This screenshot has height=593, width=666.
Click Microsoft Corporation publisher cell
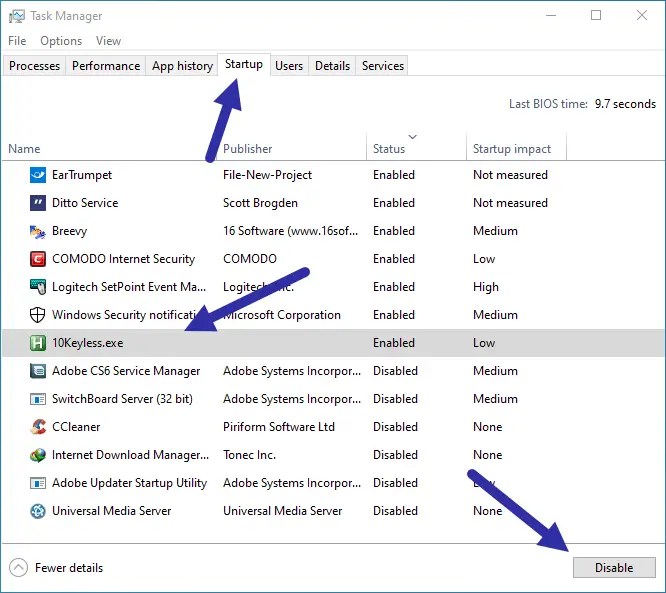pyautogui.click(x=282, y=315)
